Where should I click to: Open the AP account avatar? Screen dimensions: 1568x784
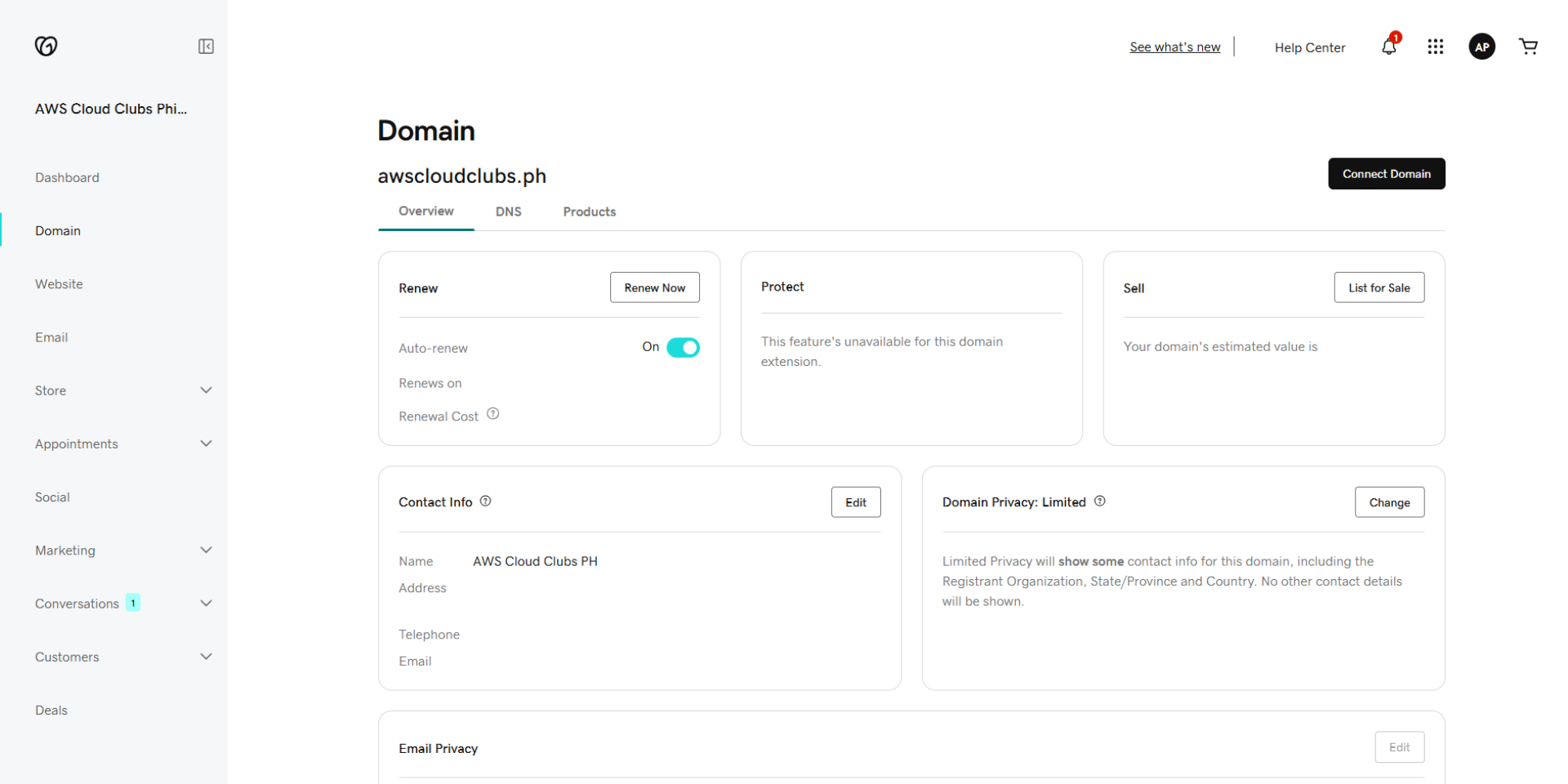click(1481, 47)
